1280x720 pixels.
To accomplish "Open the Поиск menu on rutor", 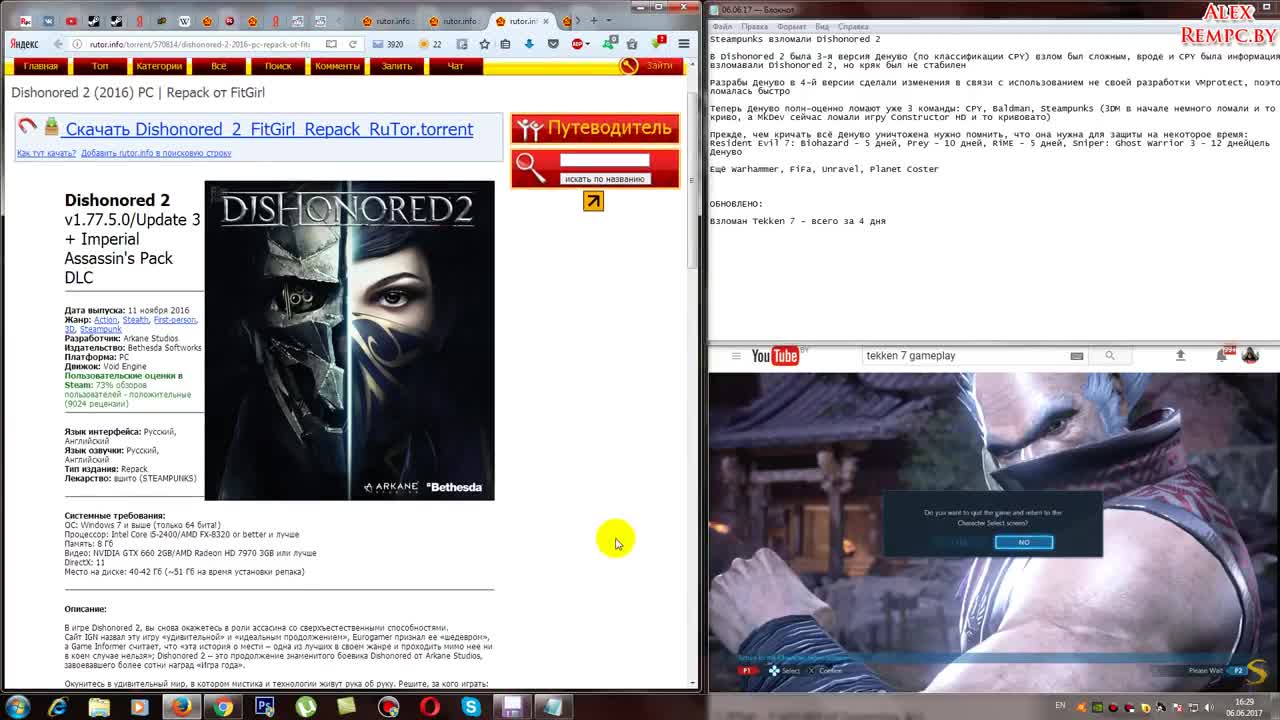I will [278, 66].
